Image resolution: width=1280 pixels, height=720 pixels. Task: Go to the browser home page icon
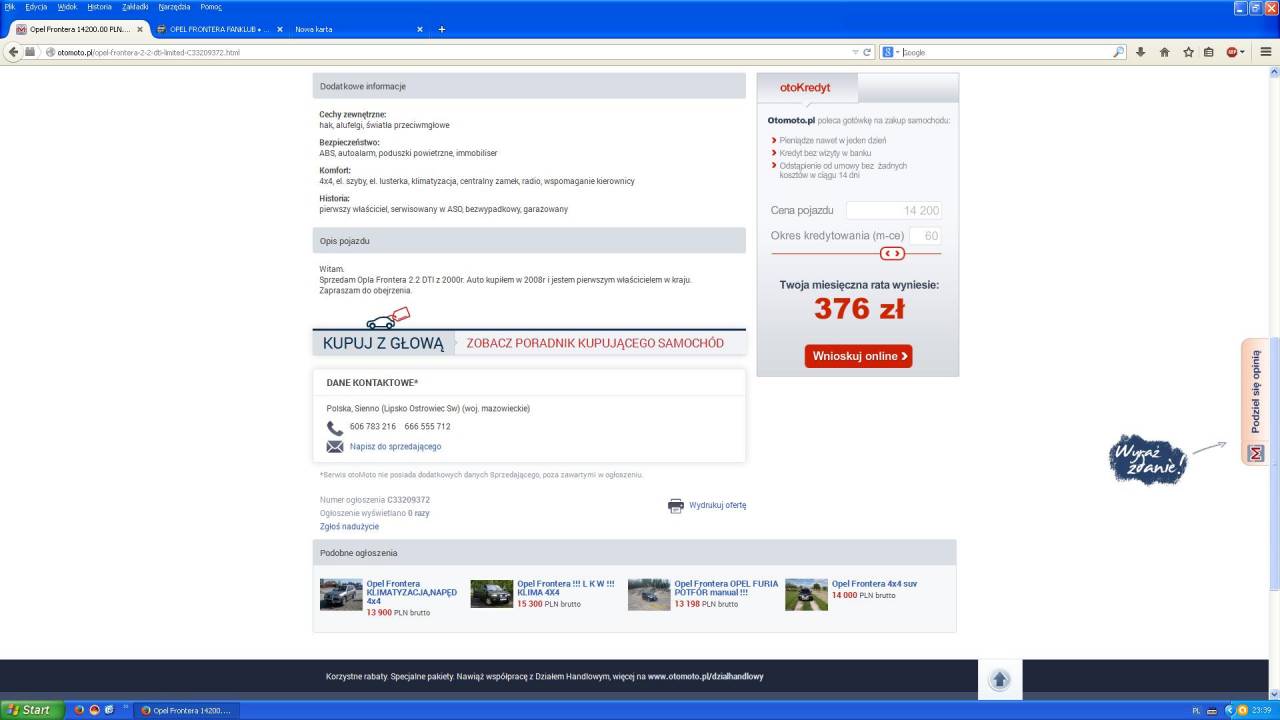pyautogui.click(x=1164, y=52)
